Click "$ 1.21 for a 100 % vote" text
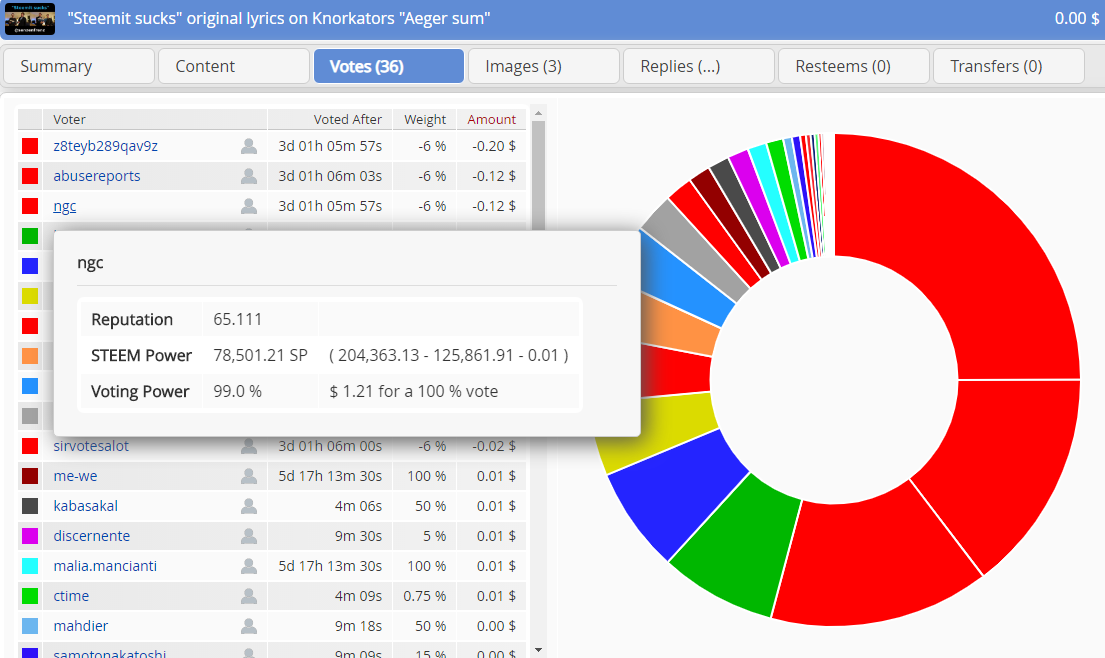The width and height of the screenshot is (1105, 658). [x=414, y=391]
